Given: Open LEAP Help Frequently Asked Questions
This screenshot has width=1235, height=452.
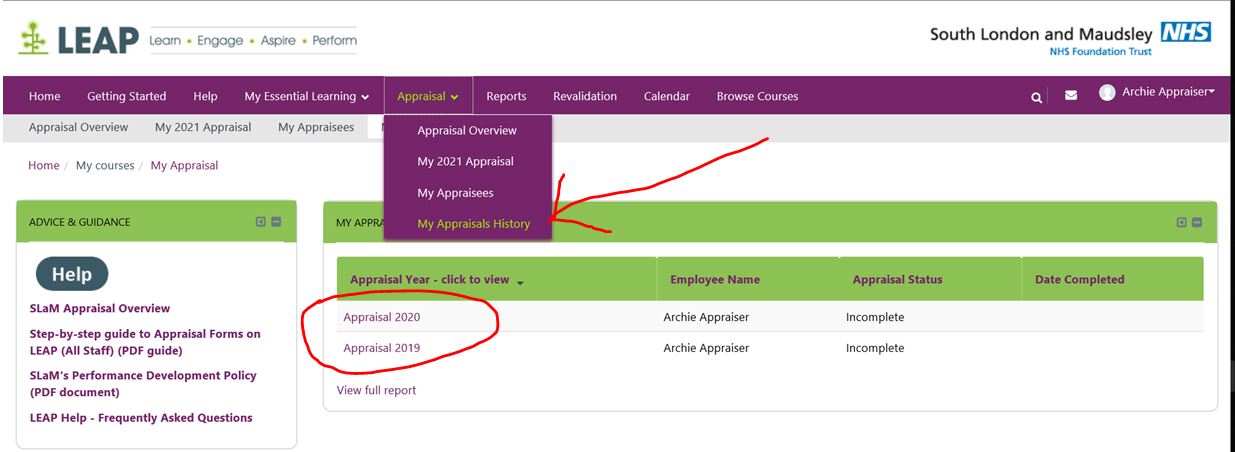Looking at the screenshot, I should point(141,418).
